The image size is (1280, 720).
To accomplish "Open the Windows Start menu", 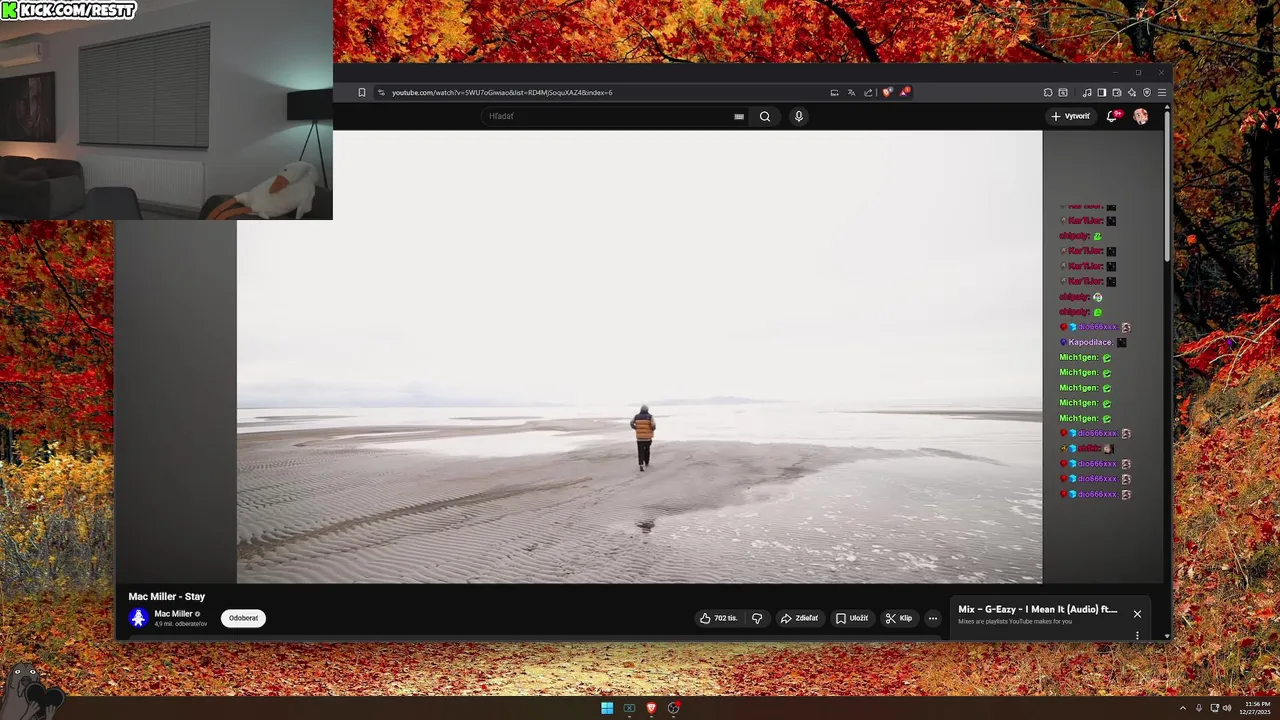I will [x=607, y=708].
